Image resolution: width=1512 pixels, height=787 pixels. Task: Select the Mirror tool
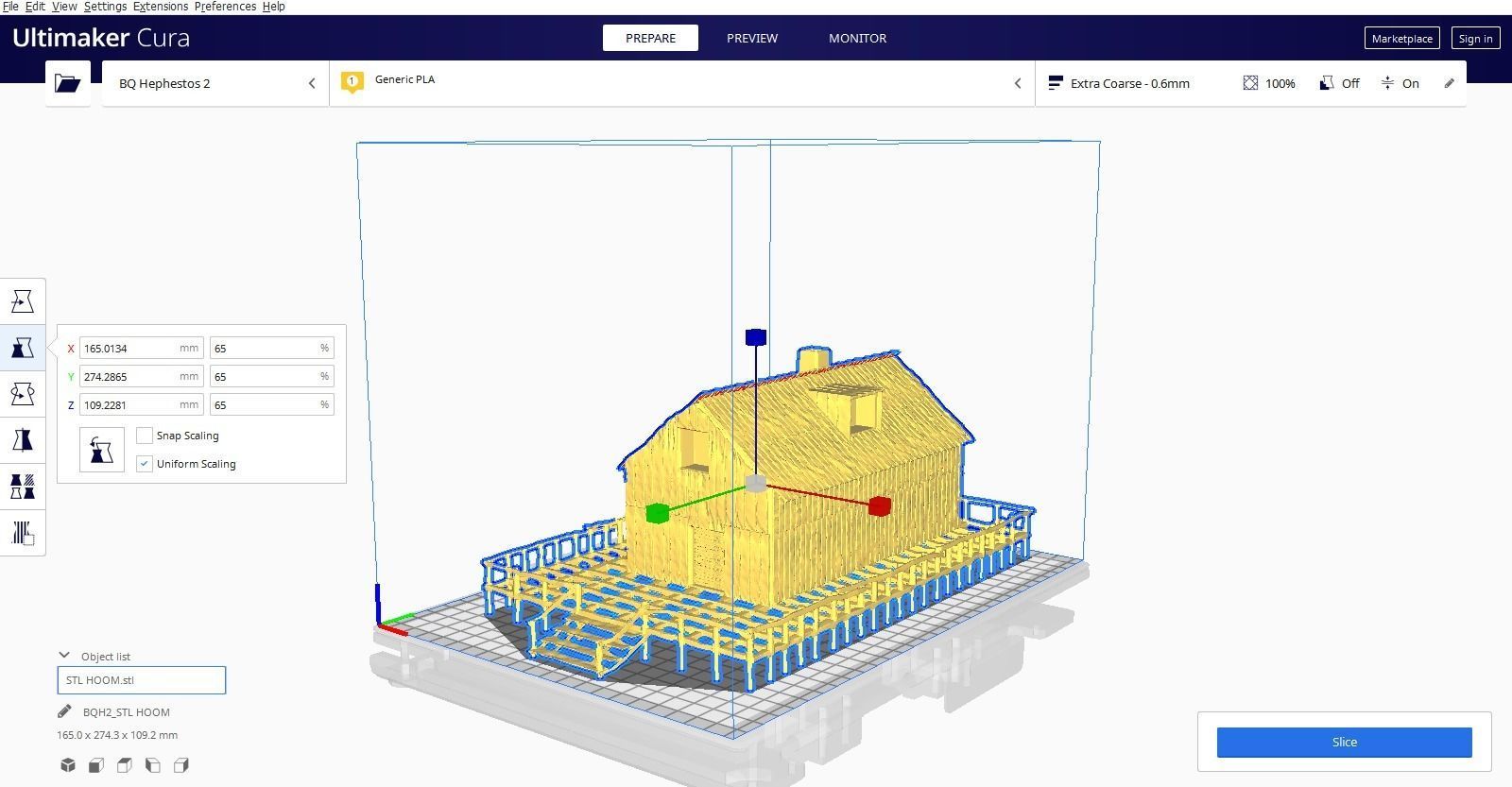coord(23,440)
